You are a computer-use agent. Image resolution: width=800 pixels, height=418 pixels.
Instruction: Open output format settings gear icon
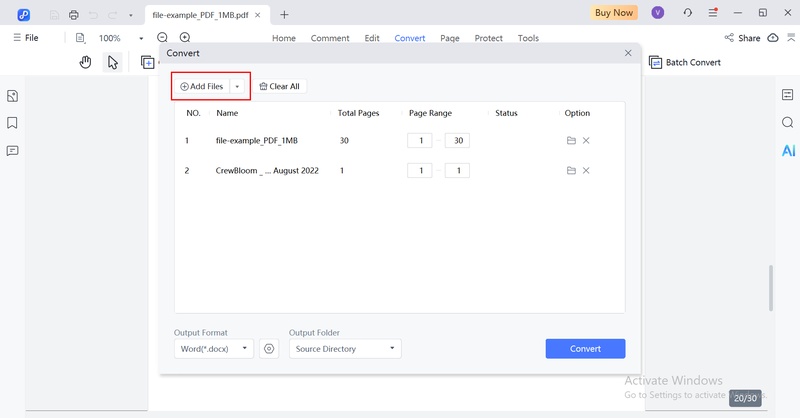point(269,349)
